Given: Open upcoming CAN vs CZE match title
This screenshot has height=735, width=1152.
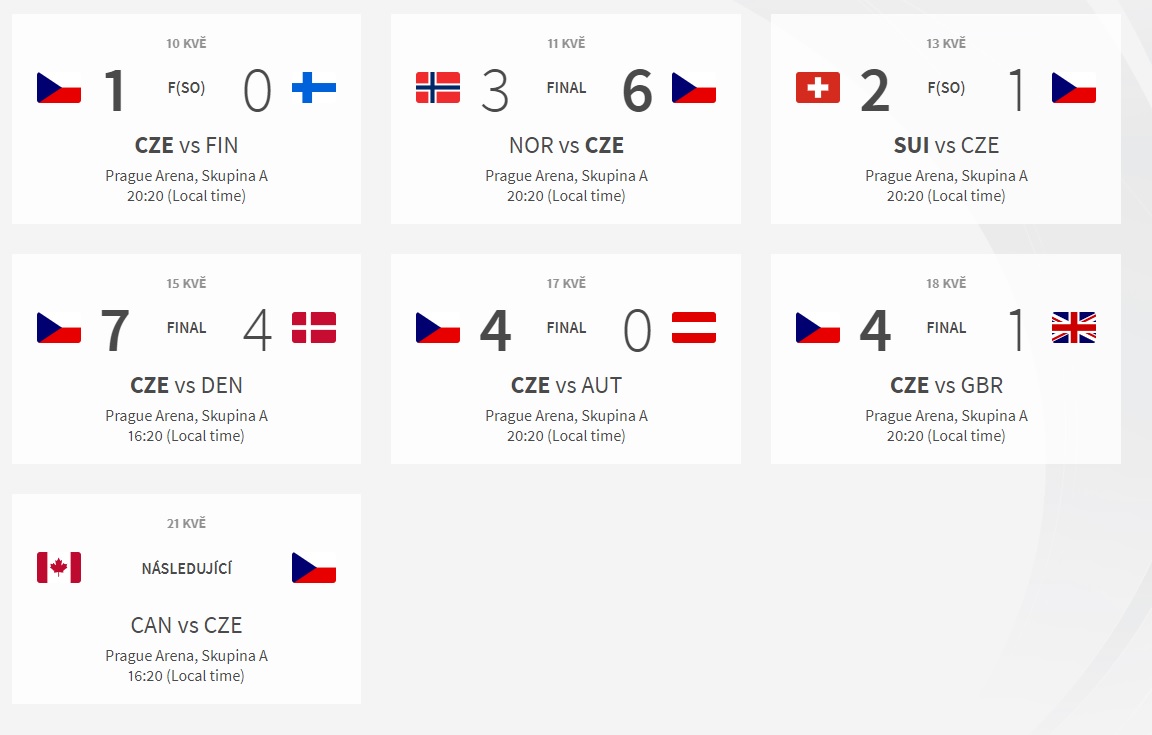Looking at the screenshot, I should click(187, 625).
